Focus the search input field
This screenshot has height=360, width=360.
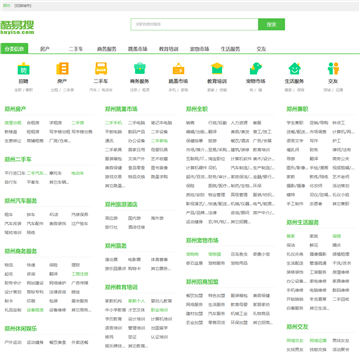tap(195, 24)
